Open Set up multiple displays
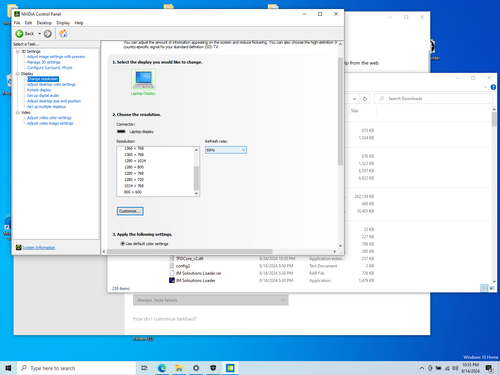Screen dimensions: 500x375 (46, 107)
